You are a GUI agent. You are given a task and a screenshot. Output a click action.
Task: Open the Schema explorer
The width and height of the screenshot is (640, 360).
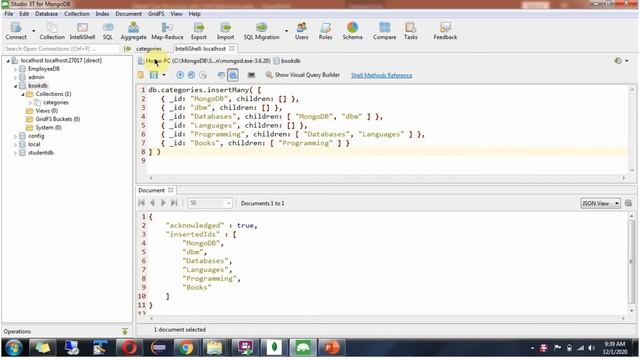(352, 31)
